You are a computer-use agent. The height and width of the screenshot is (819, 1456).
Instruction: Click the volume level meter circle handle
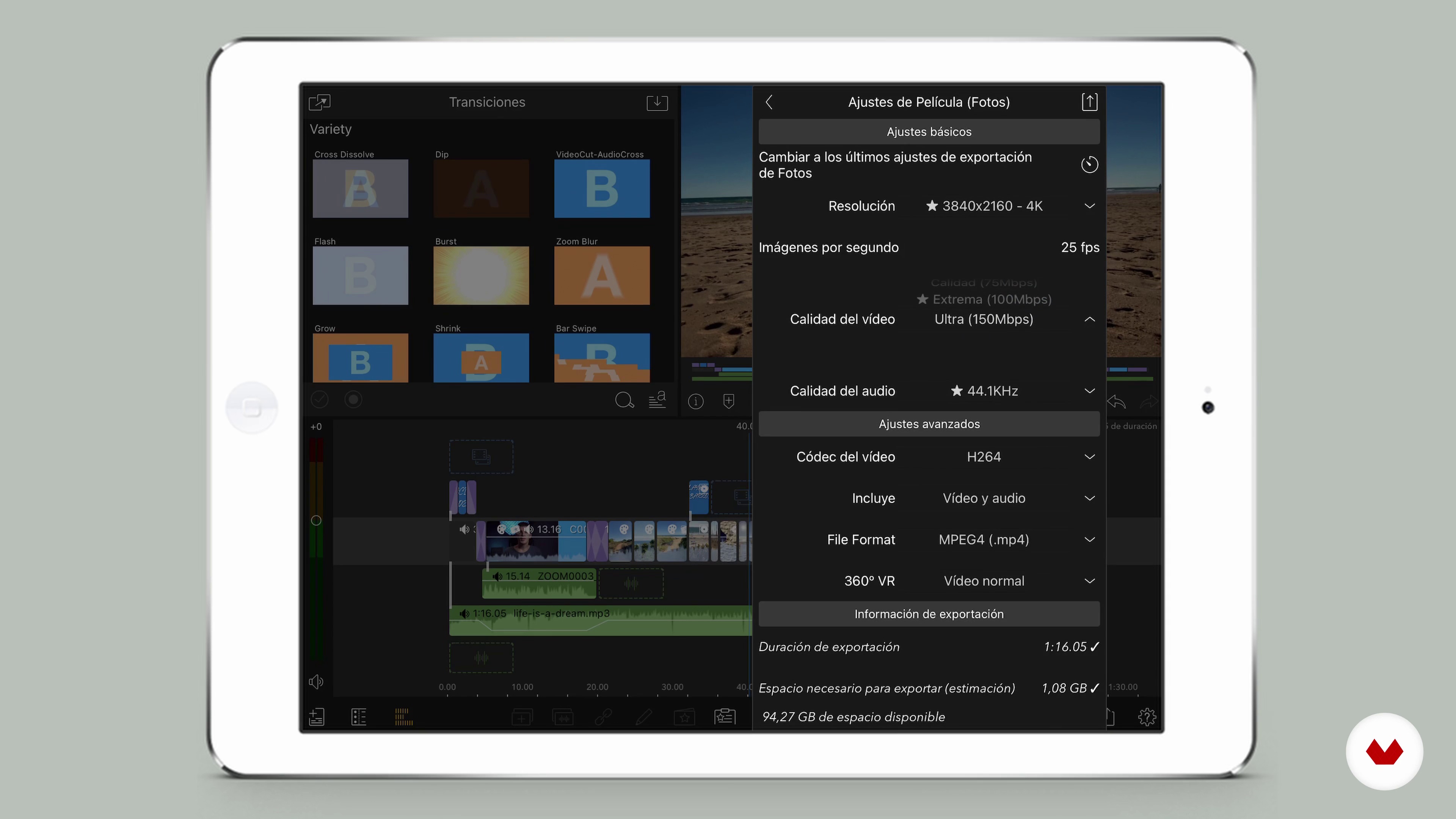point(316,521)
